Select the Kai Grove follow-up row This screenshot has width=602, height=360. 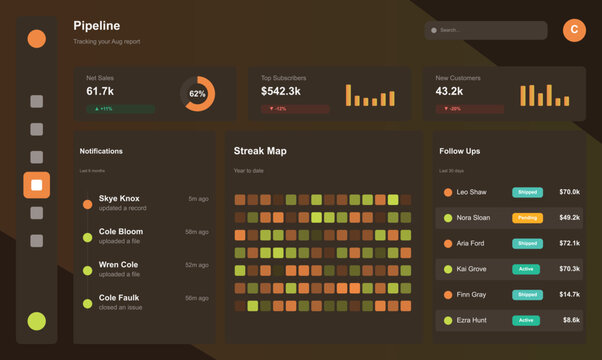pyautogui.click(x=509, y=269)
